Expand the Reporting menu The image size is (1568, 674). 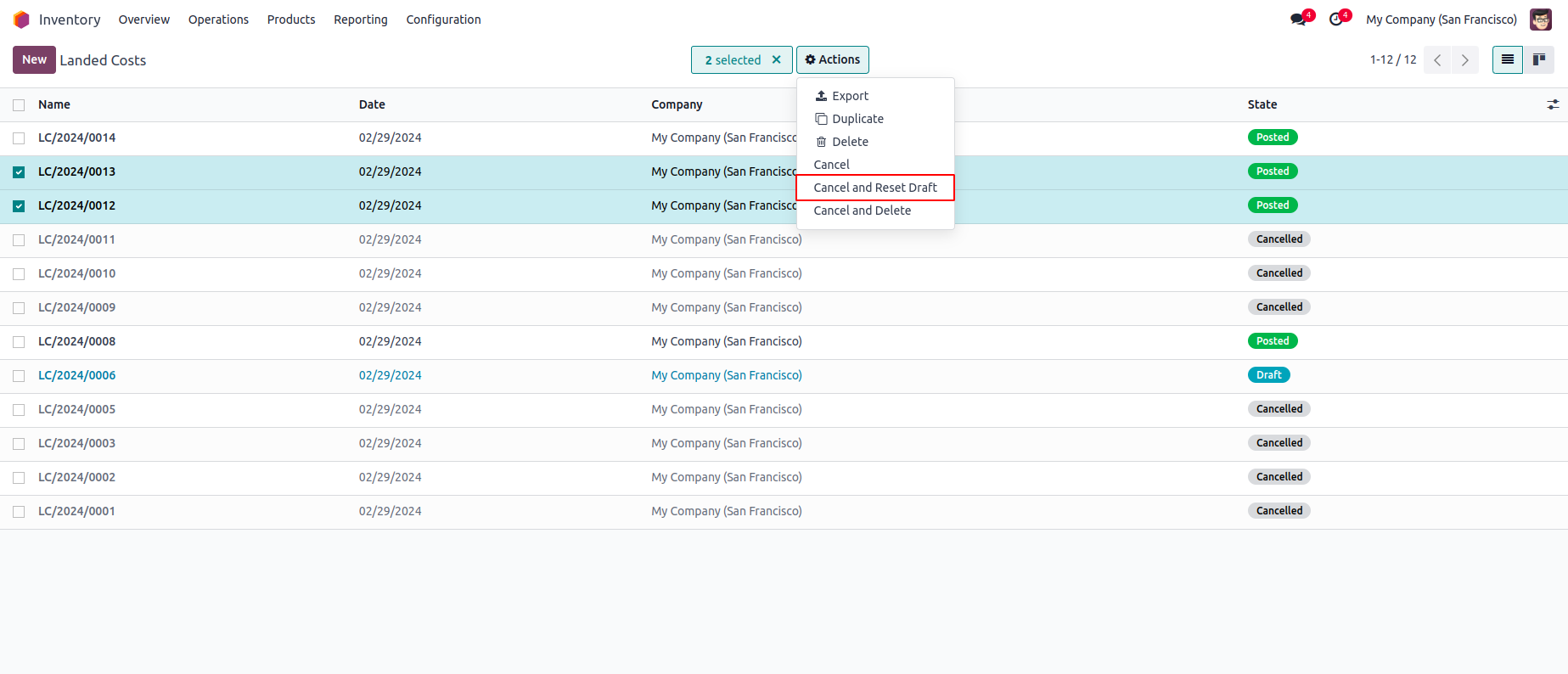pos(360,20)
